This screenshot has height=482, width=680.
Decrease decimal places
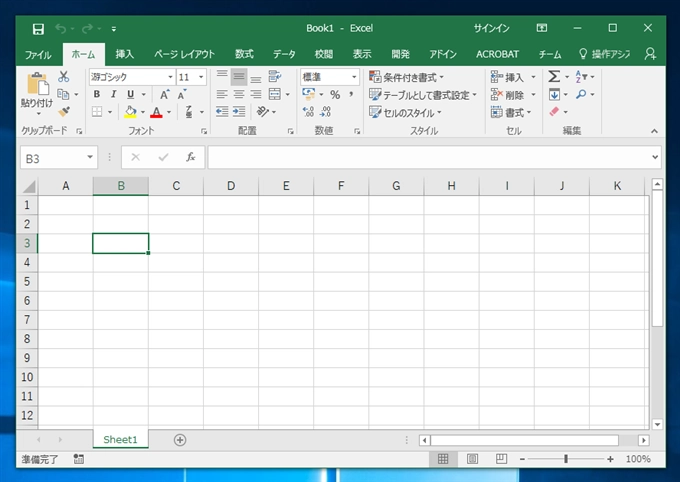[x=326, y=112]
